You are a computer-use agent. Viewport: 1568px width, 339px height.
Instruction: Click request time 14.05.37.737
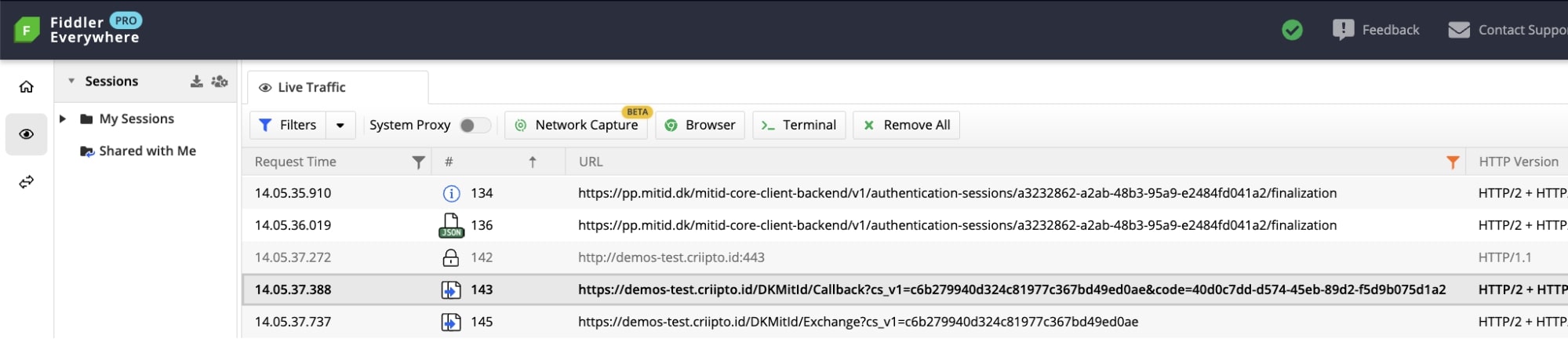click(x=293, y=322)
